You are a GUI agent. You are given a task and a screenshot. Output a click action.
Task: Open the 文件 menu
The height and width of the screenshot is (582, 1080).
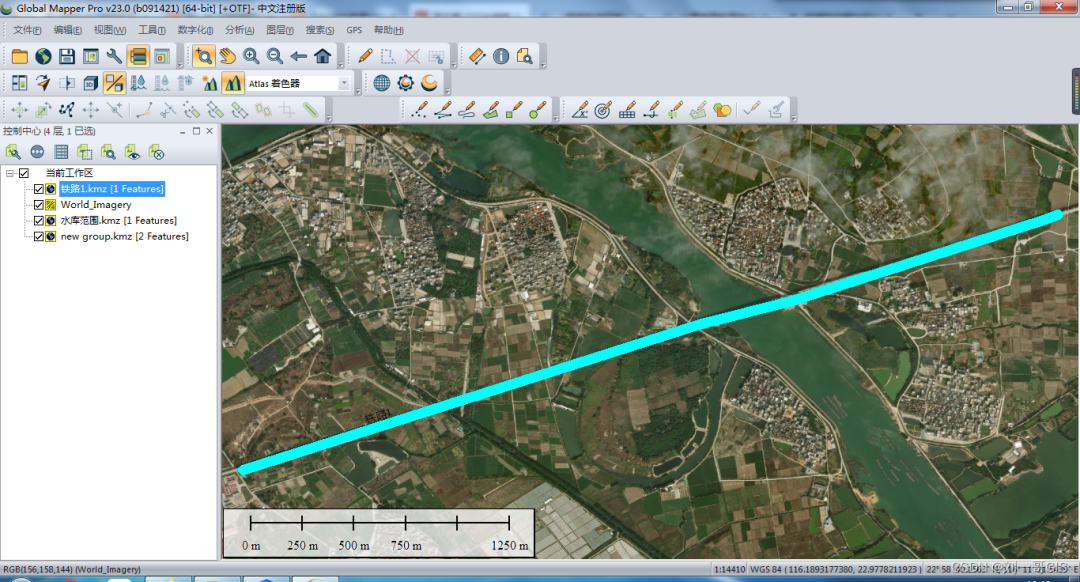pyautogui.click(x=27, y=30)
